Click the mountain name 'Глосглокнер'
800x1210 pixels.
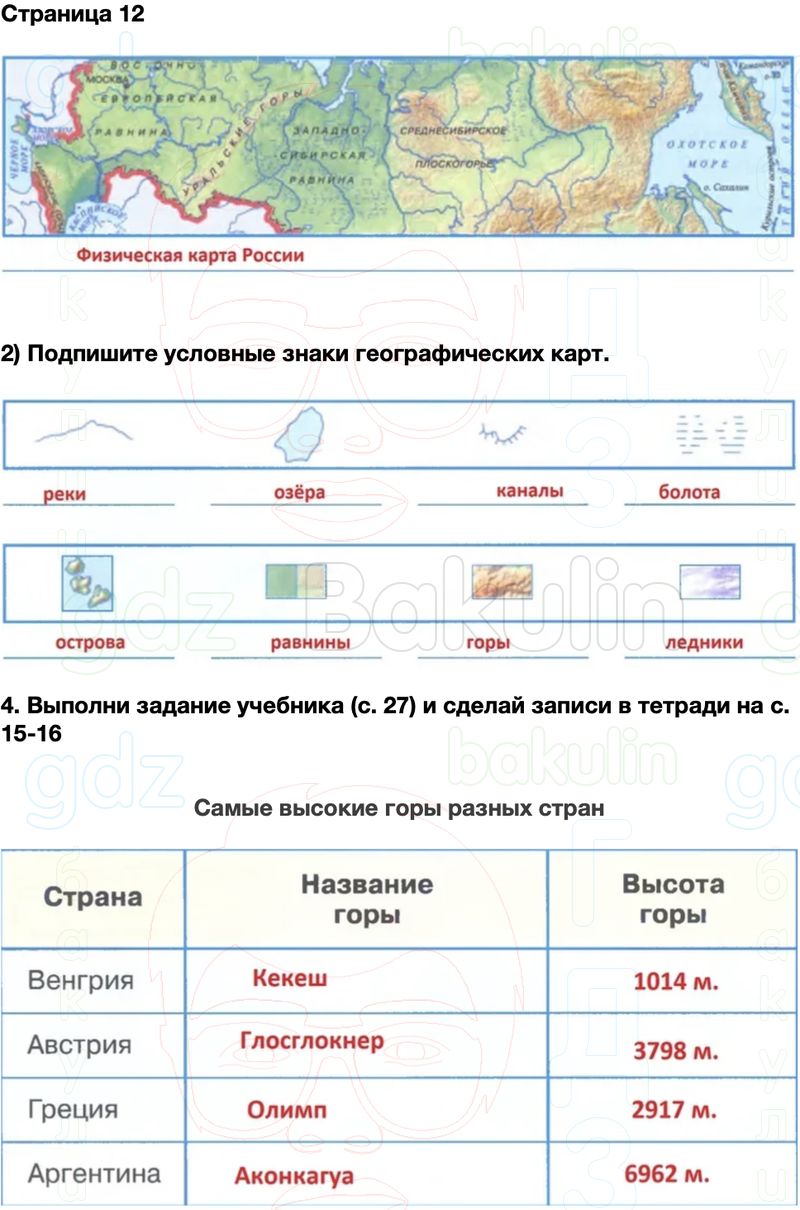coord(312,1041)
